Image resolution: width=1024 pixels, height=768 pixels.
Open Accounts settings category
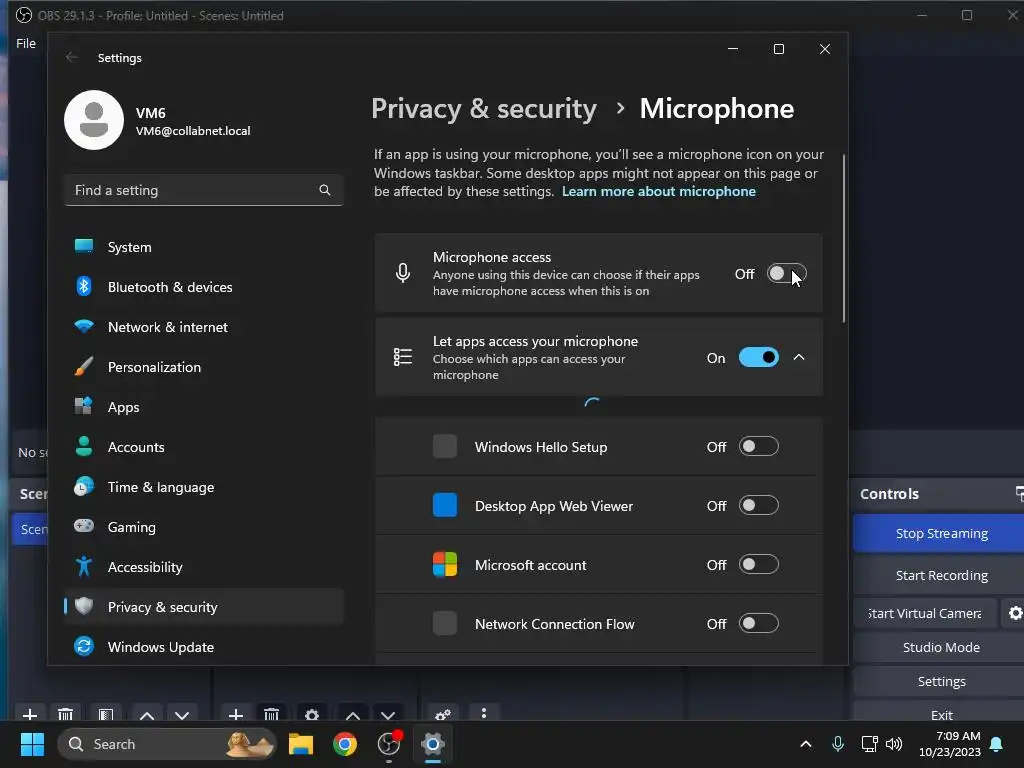[x=203, y=447]
